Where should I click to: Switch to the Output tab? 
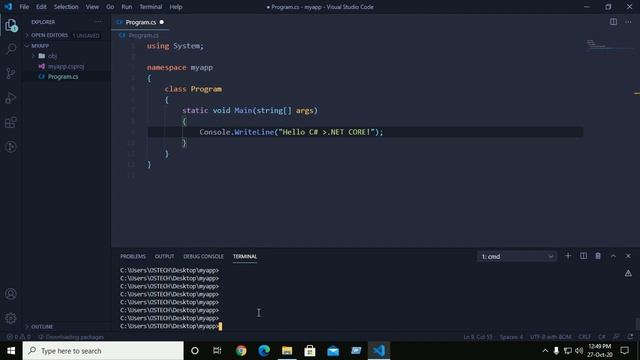164,256
